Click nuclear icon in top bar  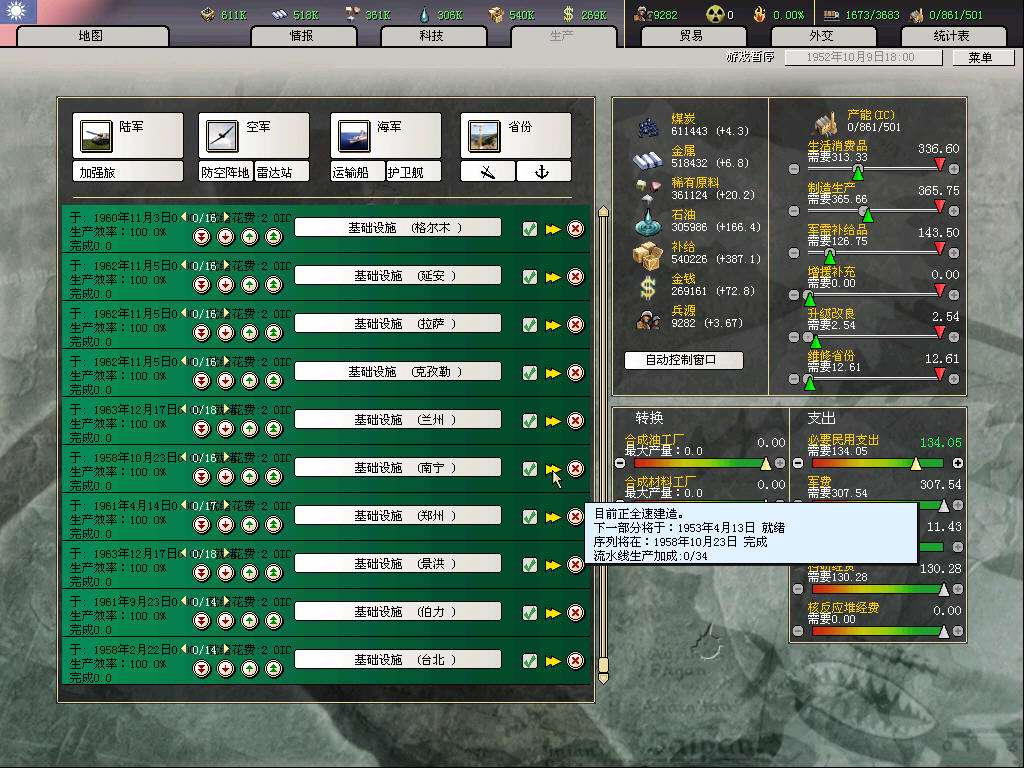pyautogui.click(x=715, y=14)
